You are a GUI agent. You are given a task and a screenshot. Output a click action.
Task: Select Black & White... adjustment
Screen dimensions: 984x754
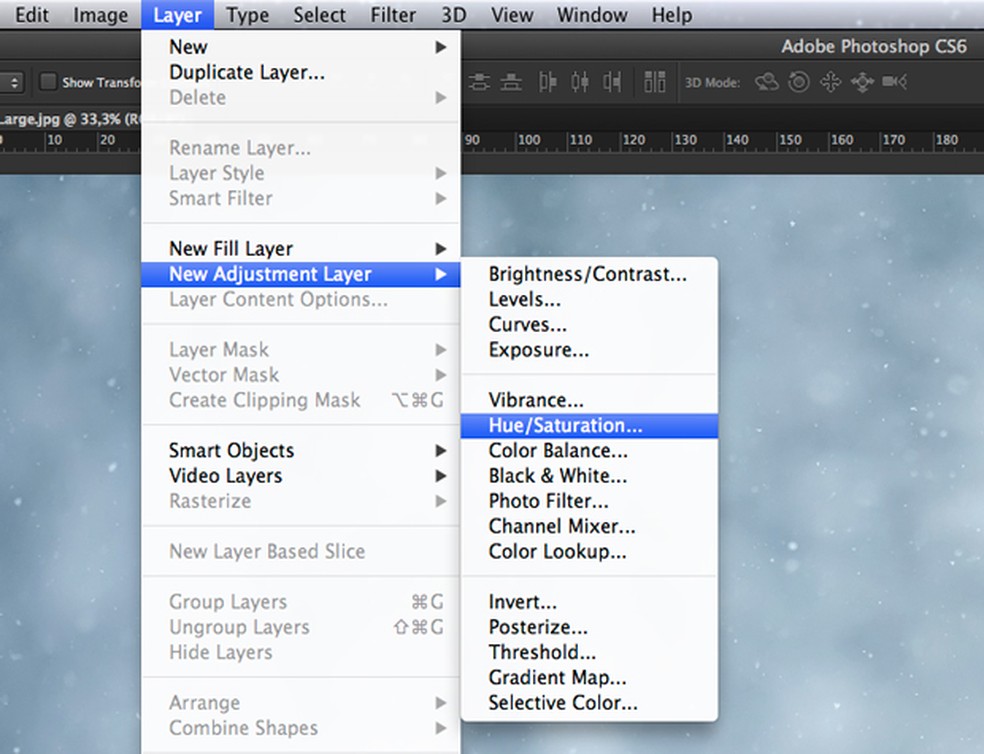point(589,476)
